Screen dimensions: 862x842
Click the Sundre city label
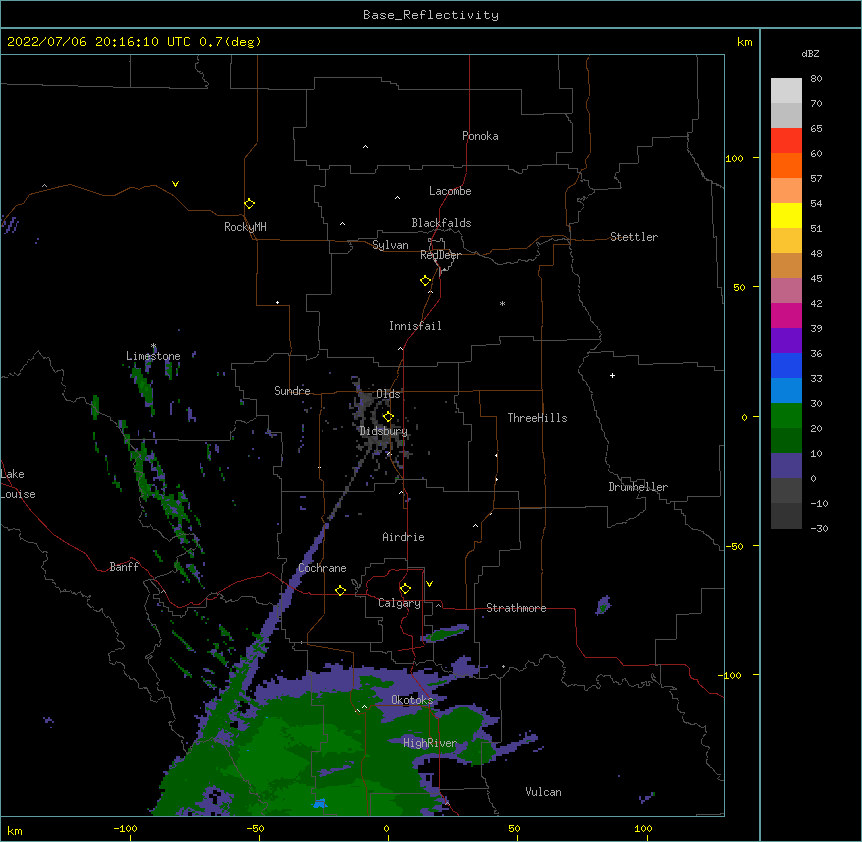tap(292, 391)
